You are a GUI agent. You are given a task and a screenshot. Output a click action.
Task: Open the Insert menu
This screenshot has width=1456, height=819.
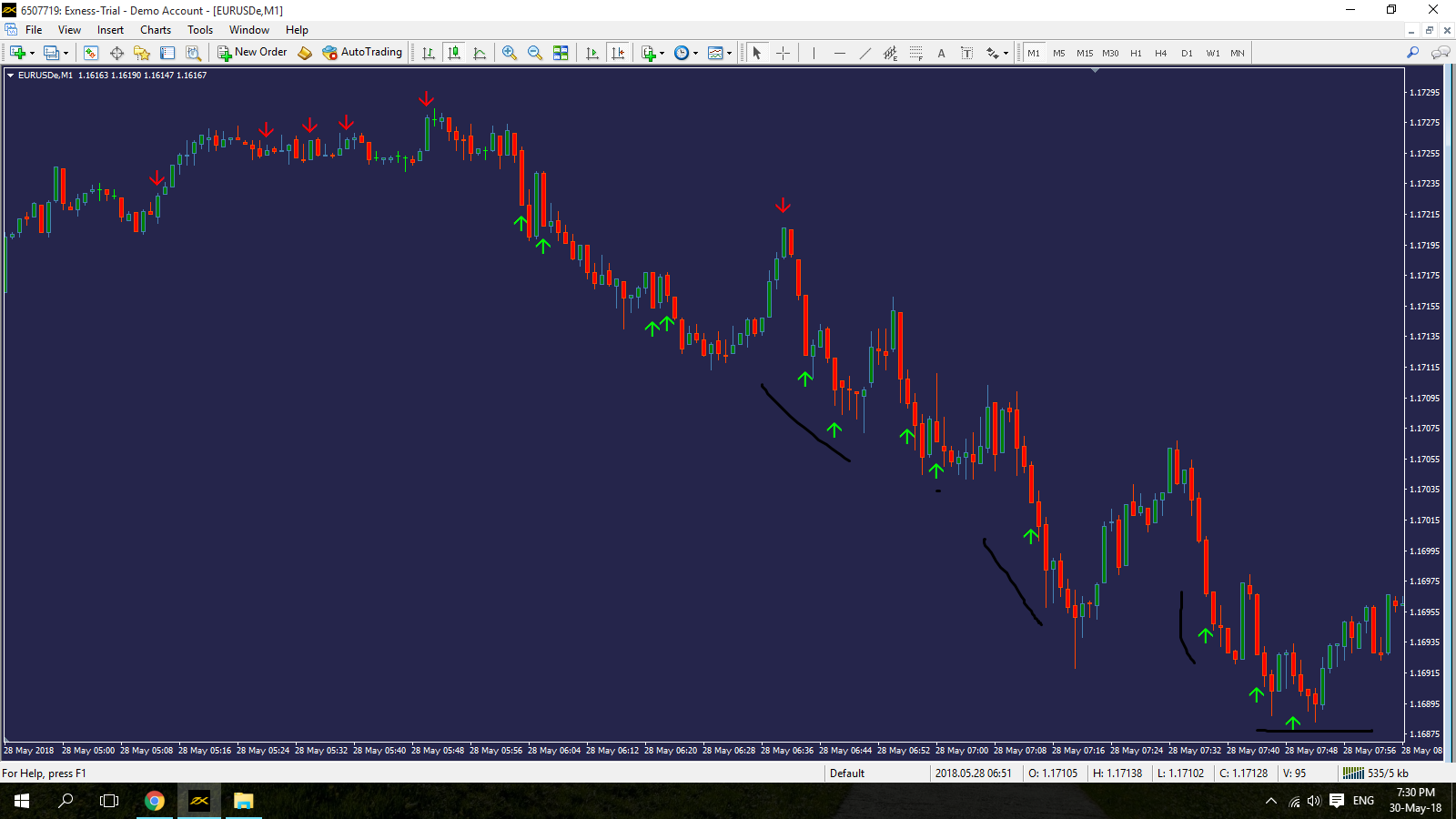[110, 30]
